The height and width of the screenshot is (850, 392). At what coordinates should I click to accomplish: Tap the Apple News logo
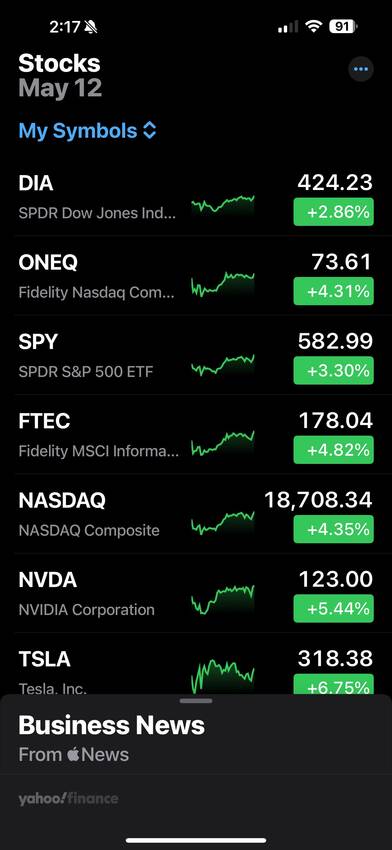click(x=74, y=754)
